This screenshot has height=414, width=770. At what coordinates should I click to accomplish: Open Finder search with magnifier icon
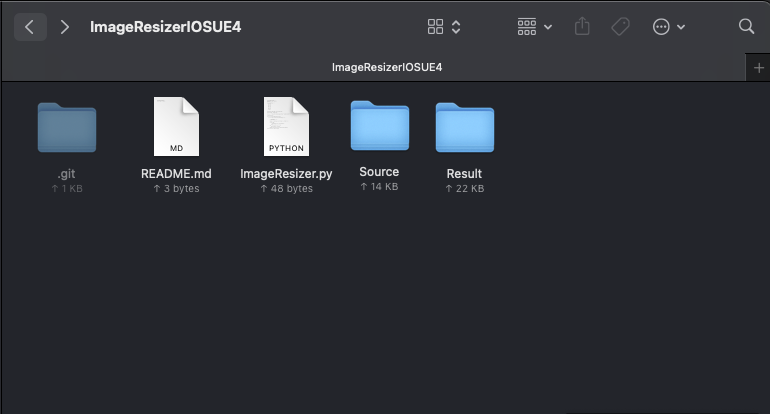pyautogui.click(x=746, y=26)
